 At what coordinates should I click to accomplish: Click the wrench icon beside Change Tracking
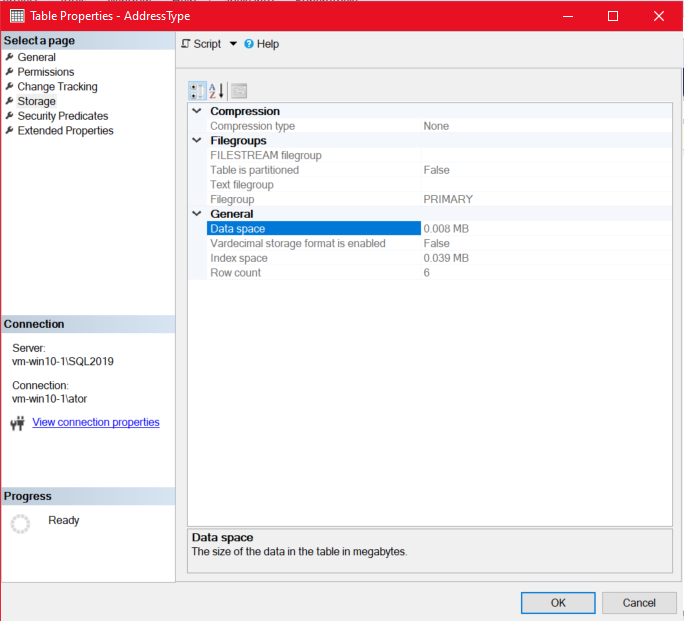[x=9, y=86]
